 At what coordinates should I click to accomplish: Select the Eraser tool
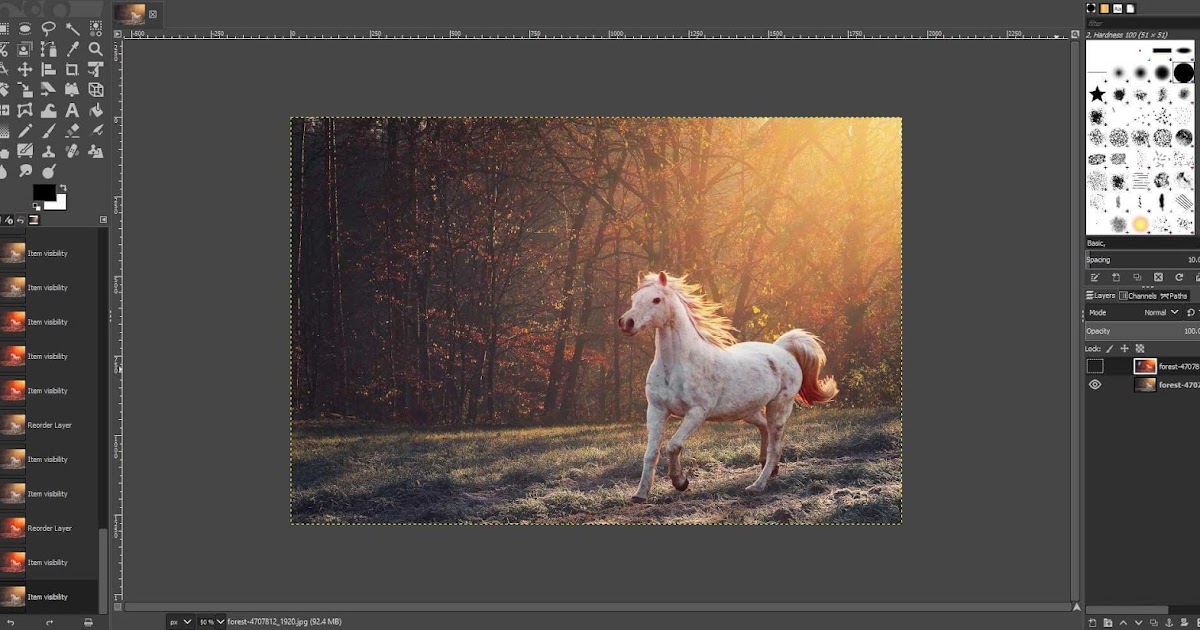pos(72,130)
